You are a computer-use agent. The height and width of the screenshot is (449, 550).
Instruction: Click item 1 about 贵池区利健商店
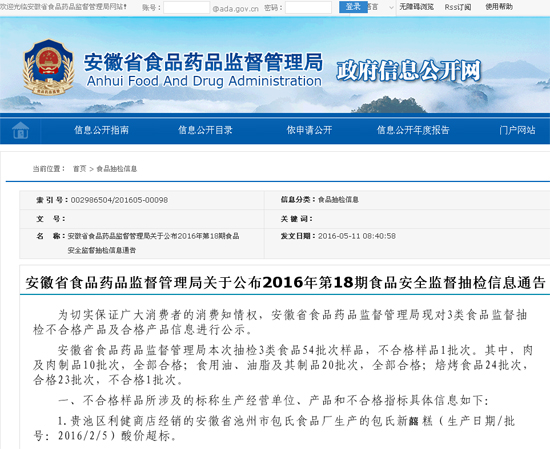274,428
